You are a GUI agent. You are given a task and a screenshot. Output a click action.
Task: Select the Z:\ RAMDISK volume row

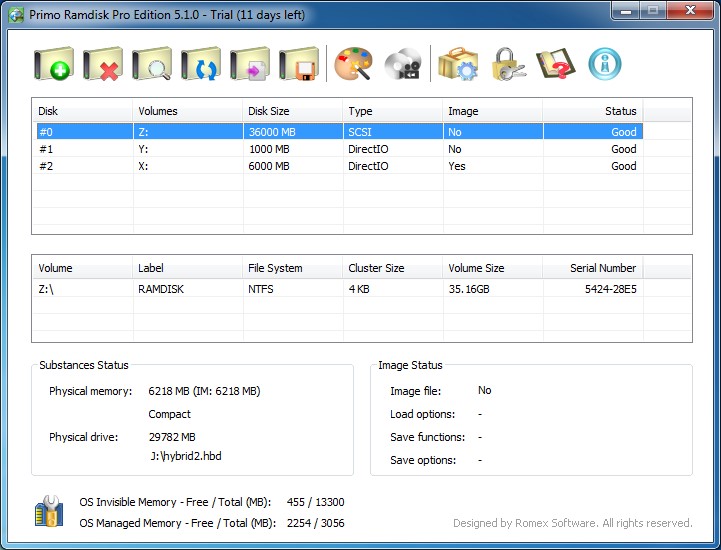click(339, 289)
